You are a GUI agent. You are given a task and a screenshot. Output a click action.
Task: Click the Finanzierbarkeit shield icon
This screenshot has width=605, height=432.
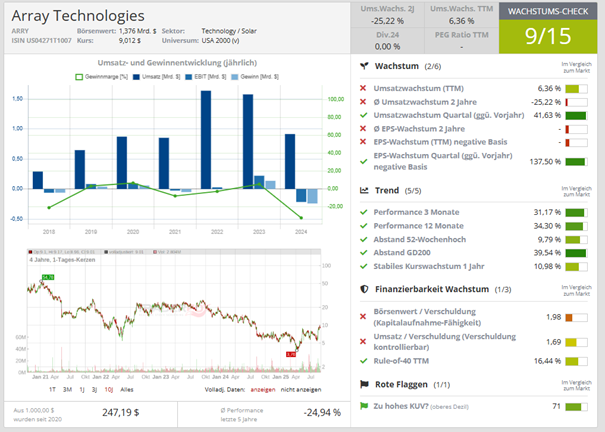pyautogui.click(x=364, y=289)
